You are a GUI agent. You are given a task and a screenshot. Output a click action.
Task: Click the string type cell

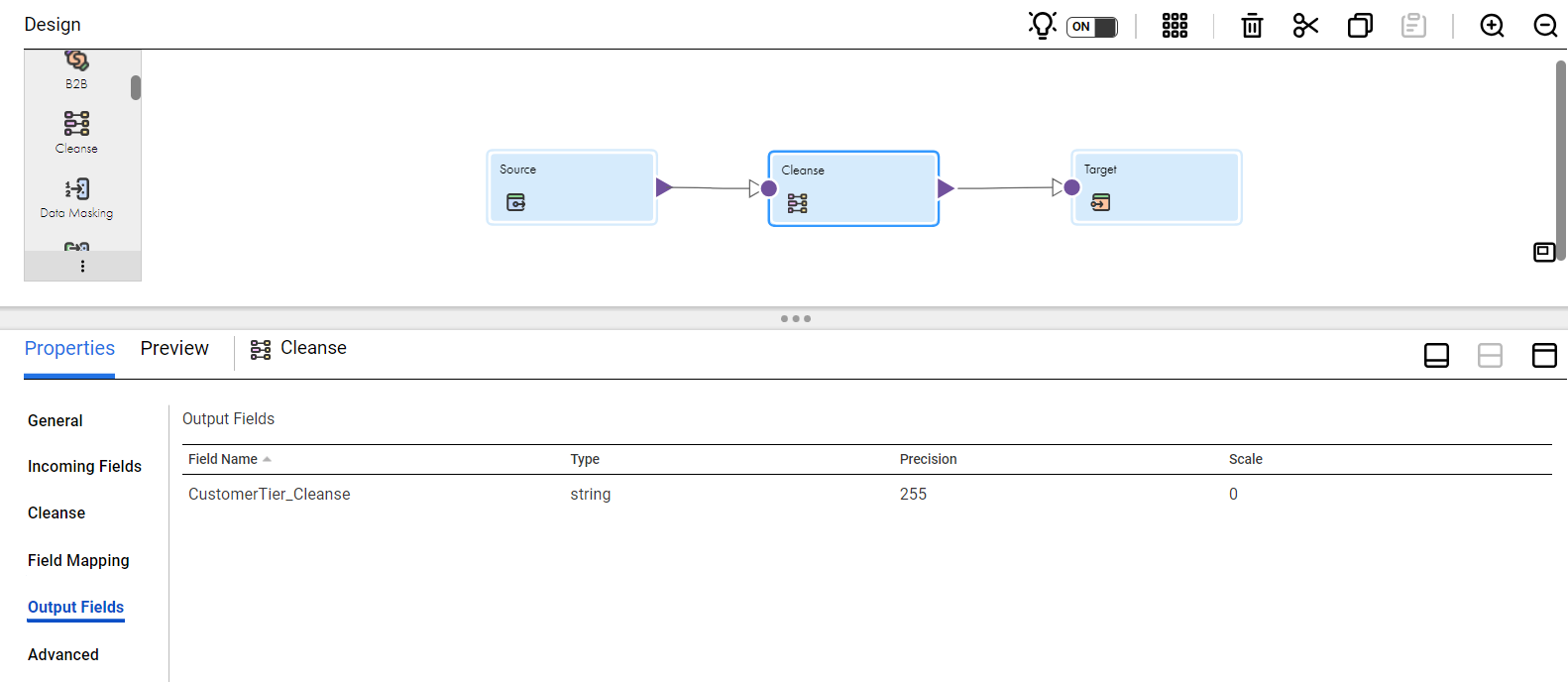pos(590,494)
